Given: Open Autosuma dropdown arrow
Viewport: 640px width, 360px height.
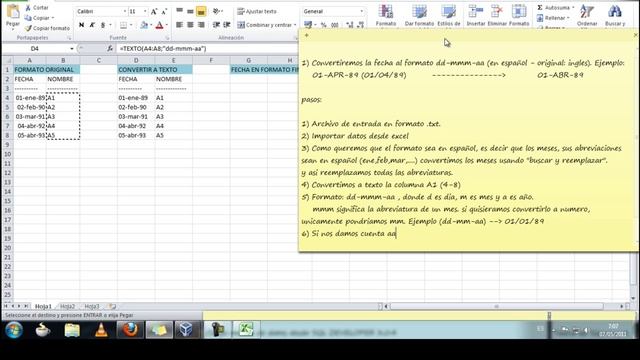Looking at the screenshot, I should click(x=573, y=8).
